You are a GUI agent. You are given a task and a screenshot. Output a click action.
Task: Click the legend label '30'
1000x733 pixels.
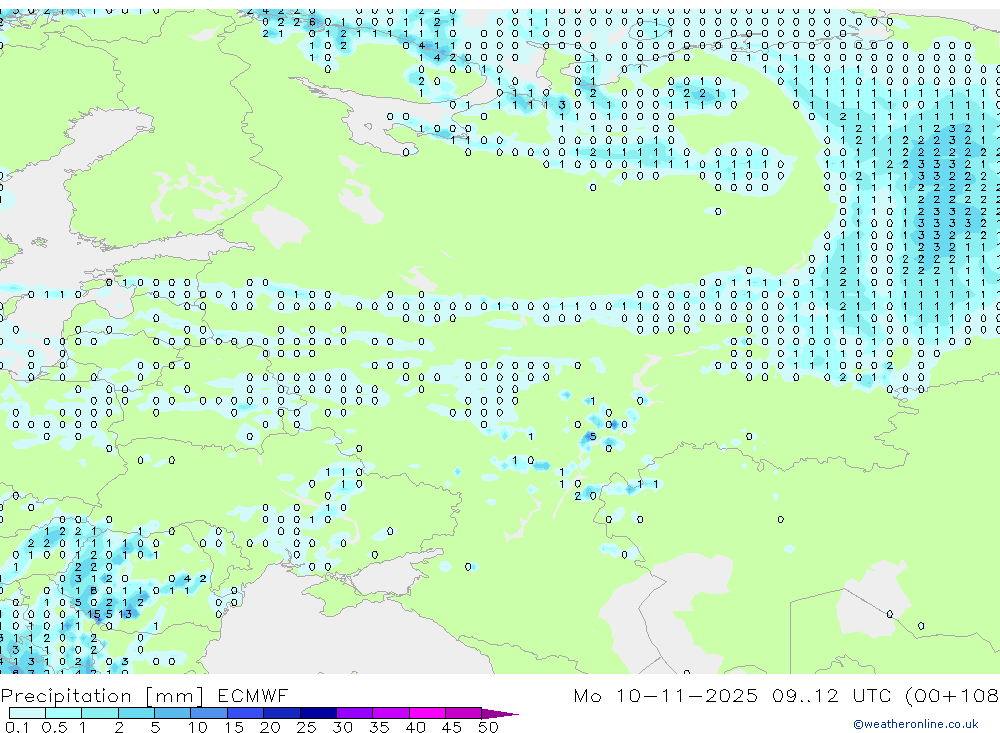tap(342, 727)
